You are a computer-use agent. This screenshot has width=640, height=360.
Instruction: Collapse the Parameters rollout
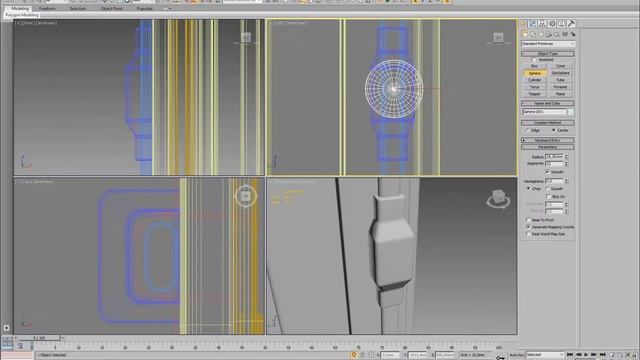coord(547,147)
